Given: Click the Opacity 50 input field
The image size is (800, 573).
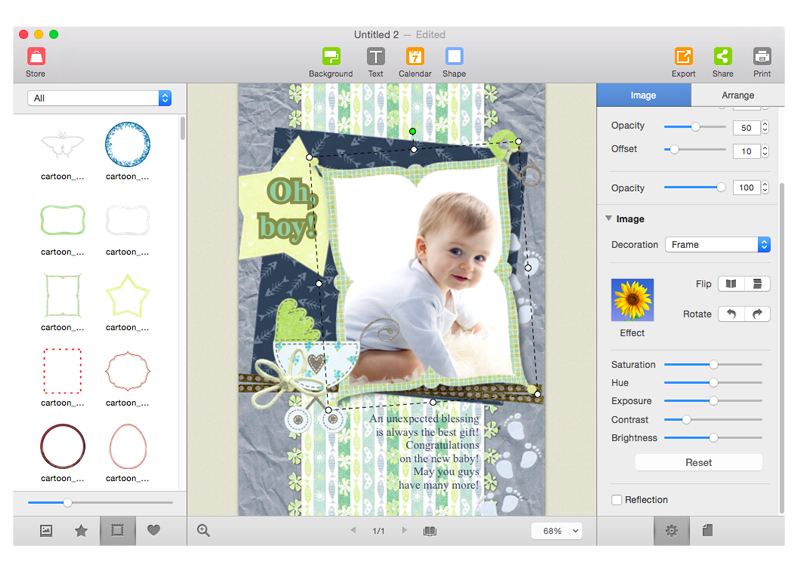Looking at the screenshot, I should (746, 128).
